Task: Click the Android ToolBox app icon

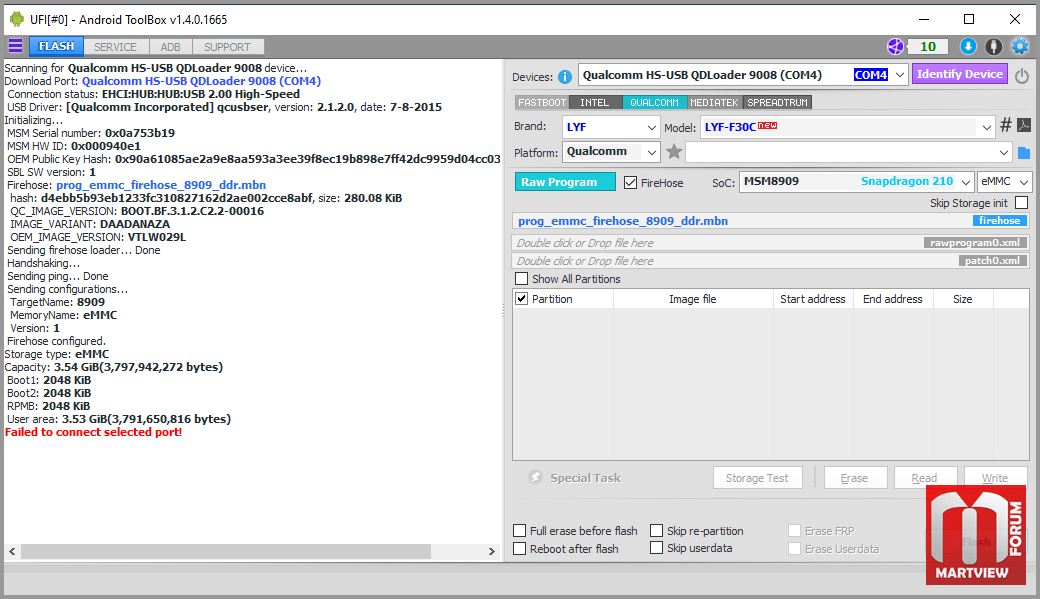Action: 17,19
